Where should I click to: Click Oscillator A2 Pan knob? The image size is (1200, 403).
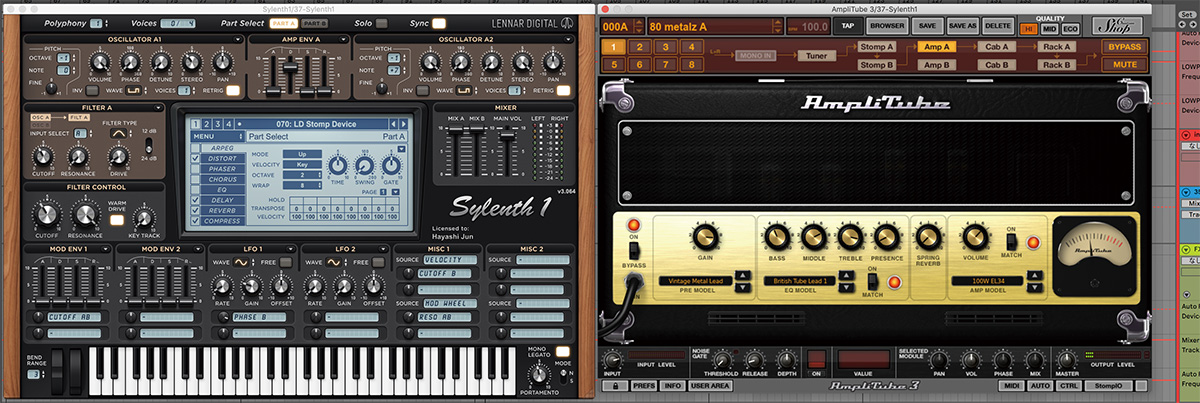tap(552, 63)
